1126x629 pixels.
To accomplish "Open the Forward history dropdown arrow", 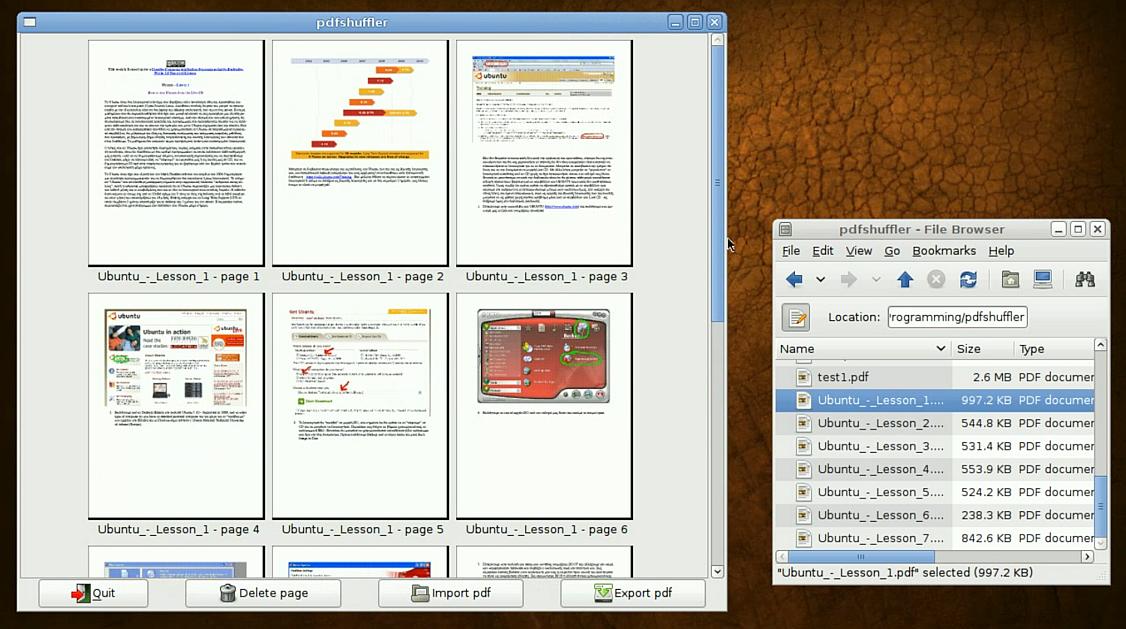I will tap(875, 279).
